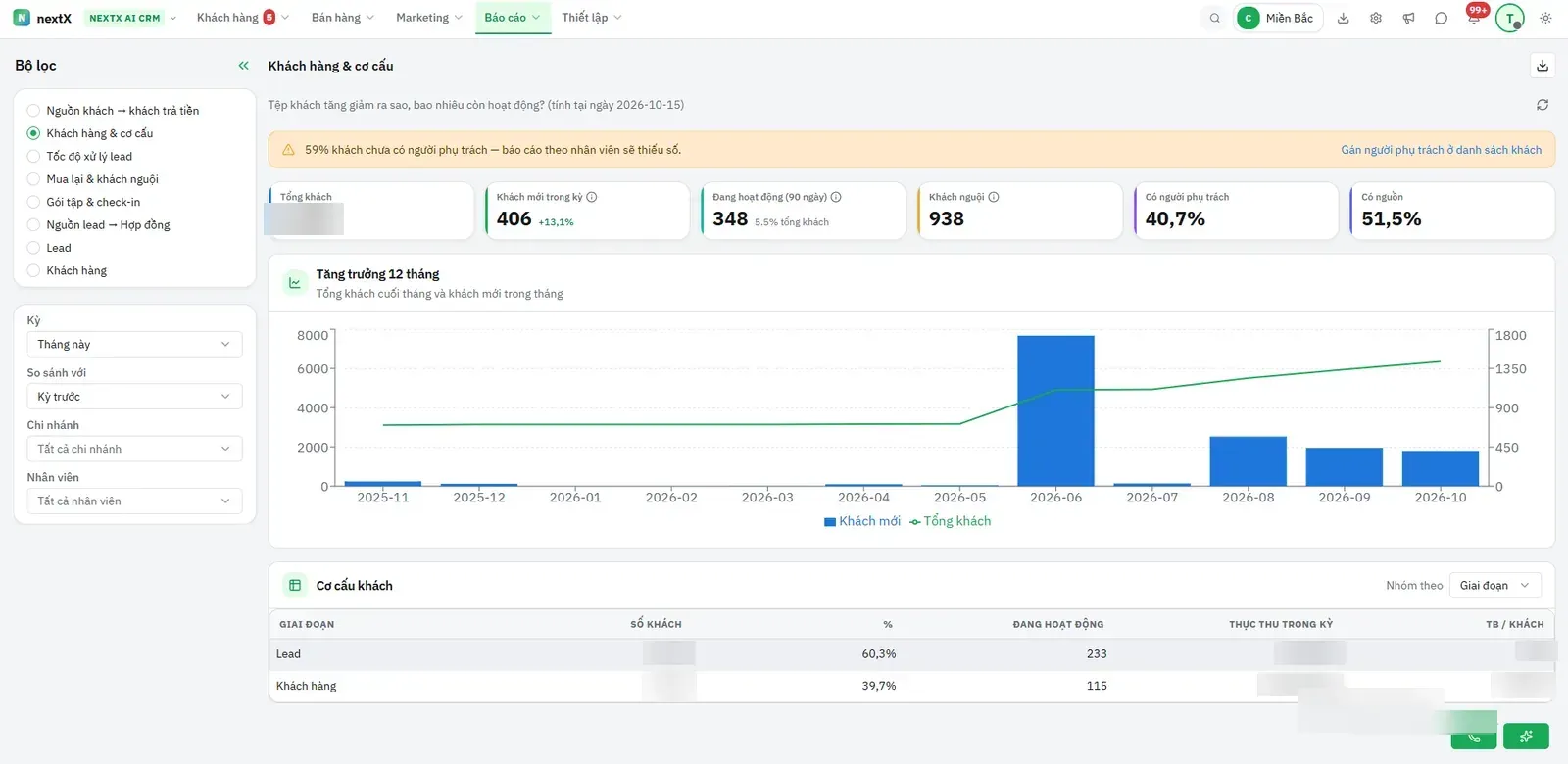Open the notifications bell with 99+ badge

coord(1474,17)
